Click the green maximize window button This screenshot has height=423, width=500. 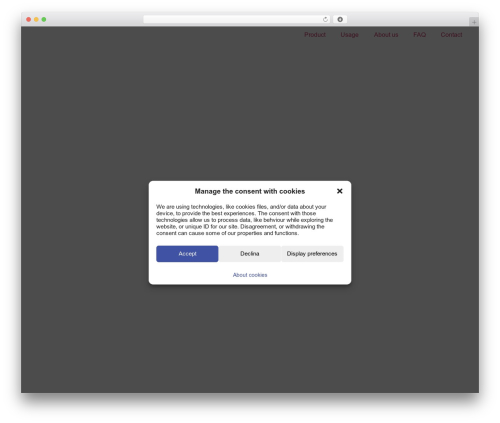[x=44, y=19]
